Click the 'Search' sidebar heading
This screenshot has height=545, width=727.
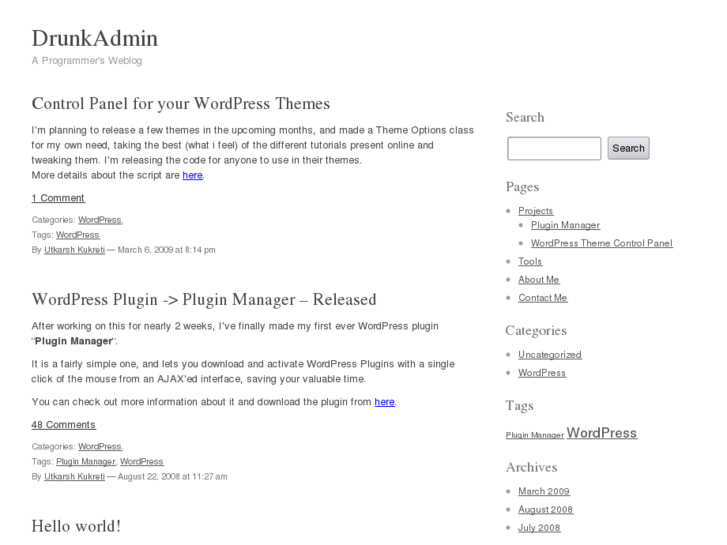coord(525,117)
